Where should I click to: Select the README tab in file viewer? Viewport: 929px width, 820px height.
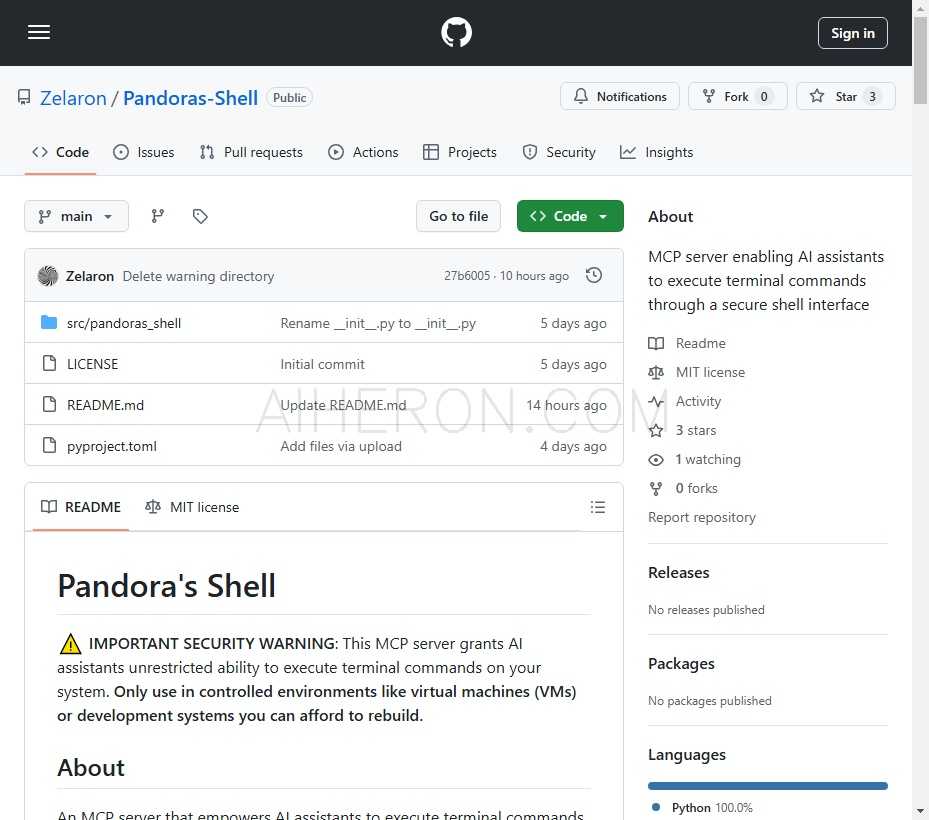(x=81, y=507)
